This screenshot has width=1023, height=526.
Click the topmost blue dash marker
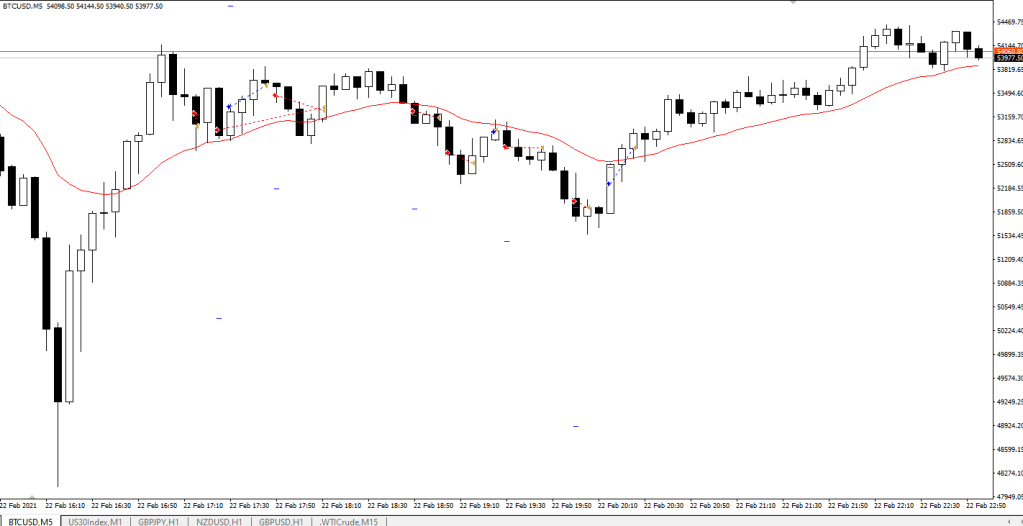[231, 7]
